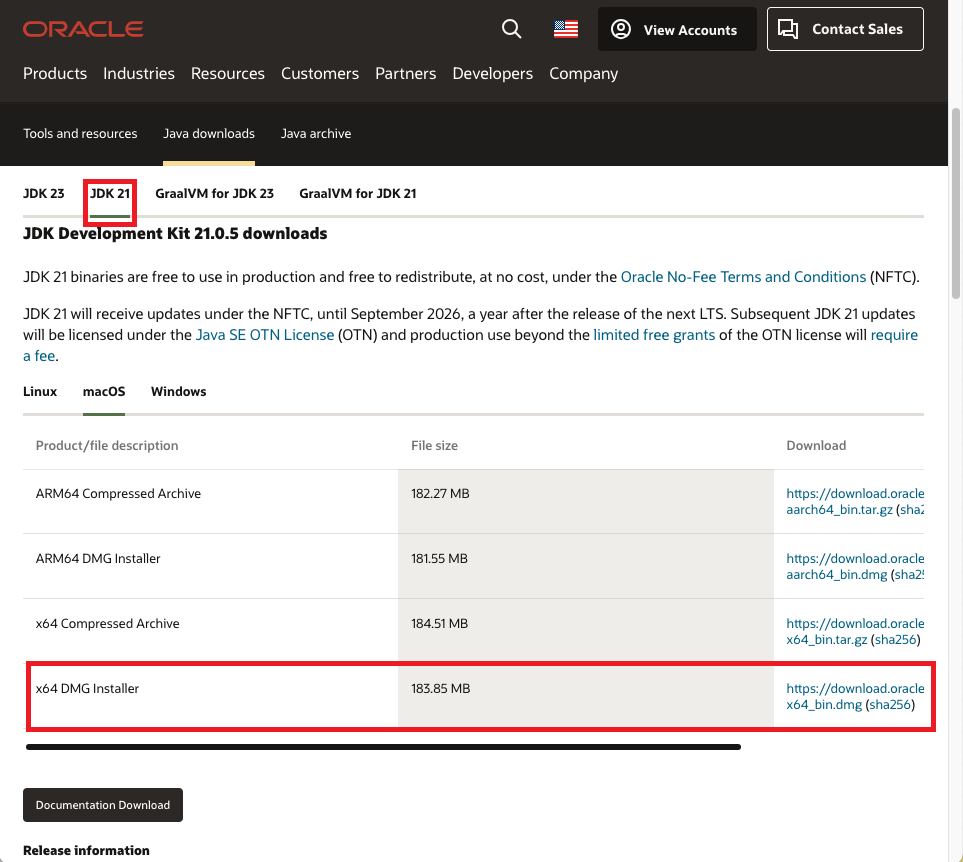Screen dimensions: 963x862
Task: Switch to the JDK 23 tab
Action: coord(44,193)
